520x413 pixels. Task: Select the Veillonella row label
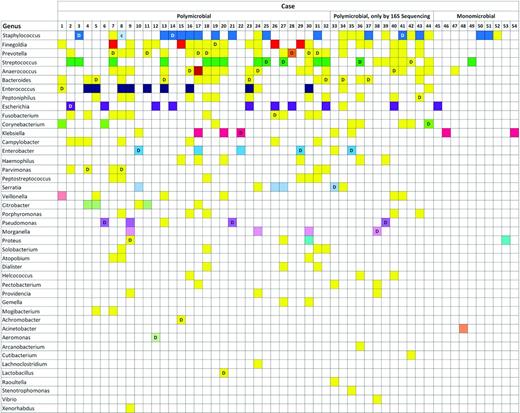[x=14, y=196]
